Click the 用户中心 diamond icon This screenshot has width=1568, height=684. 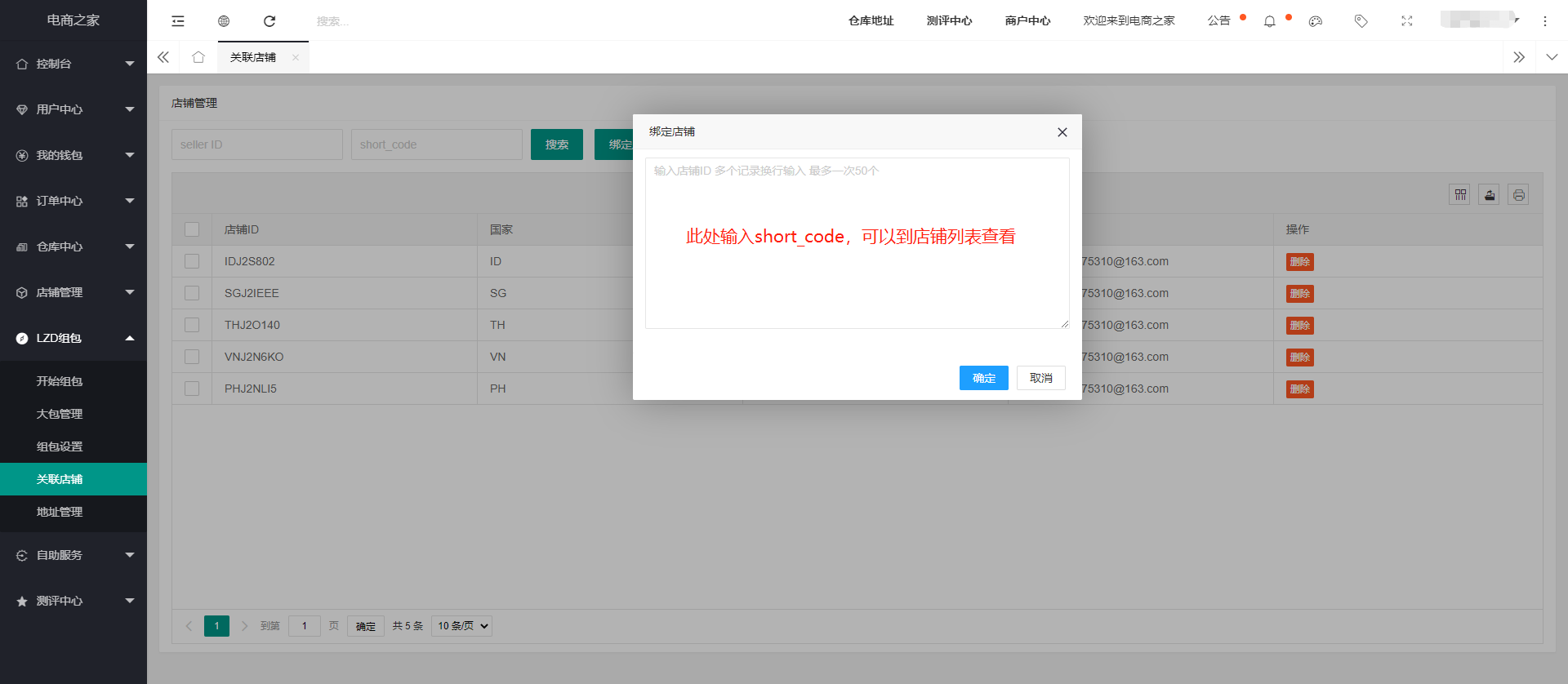pyautogui.click(x=22, y=109)
